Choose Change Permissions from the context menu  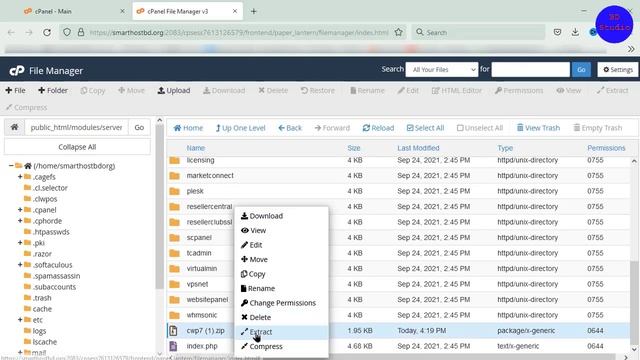pyautogui.click(x=281, y=303)
